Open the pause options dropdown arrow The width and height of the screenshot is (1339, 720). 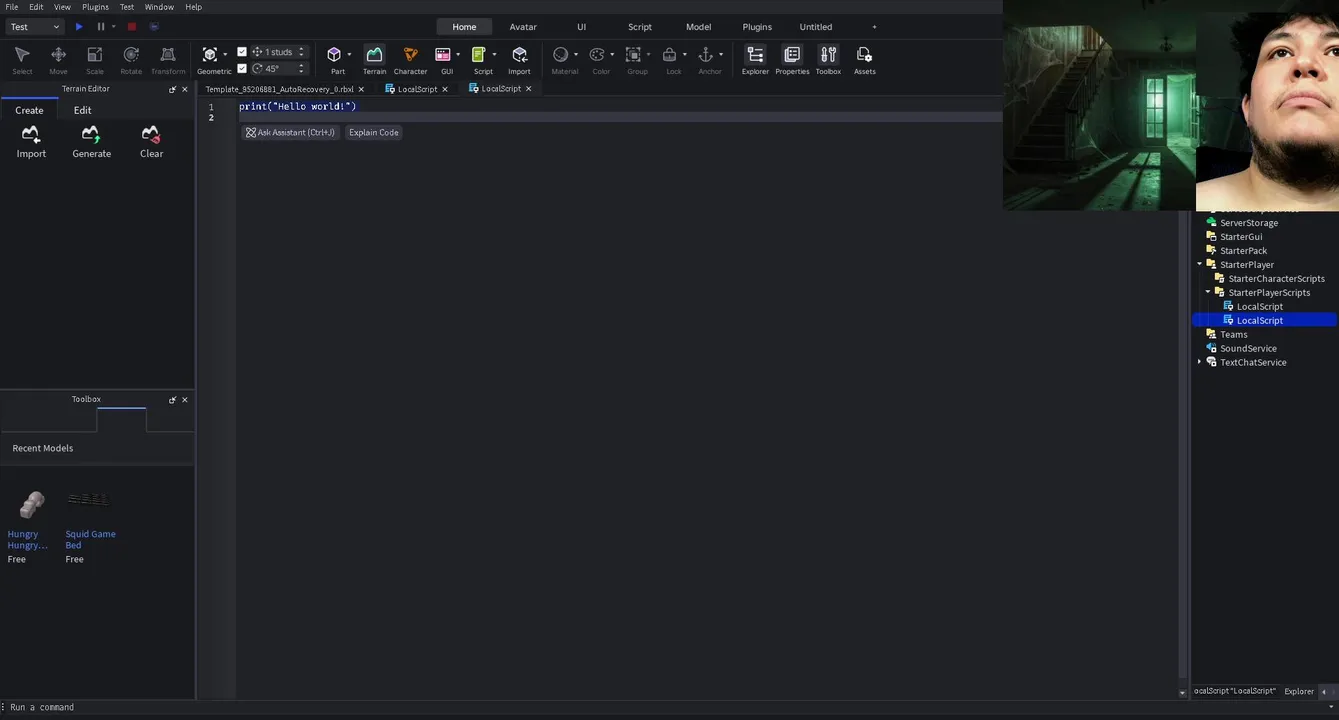[x=113, y=27]
